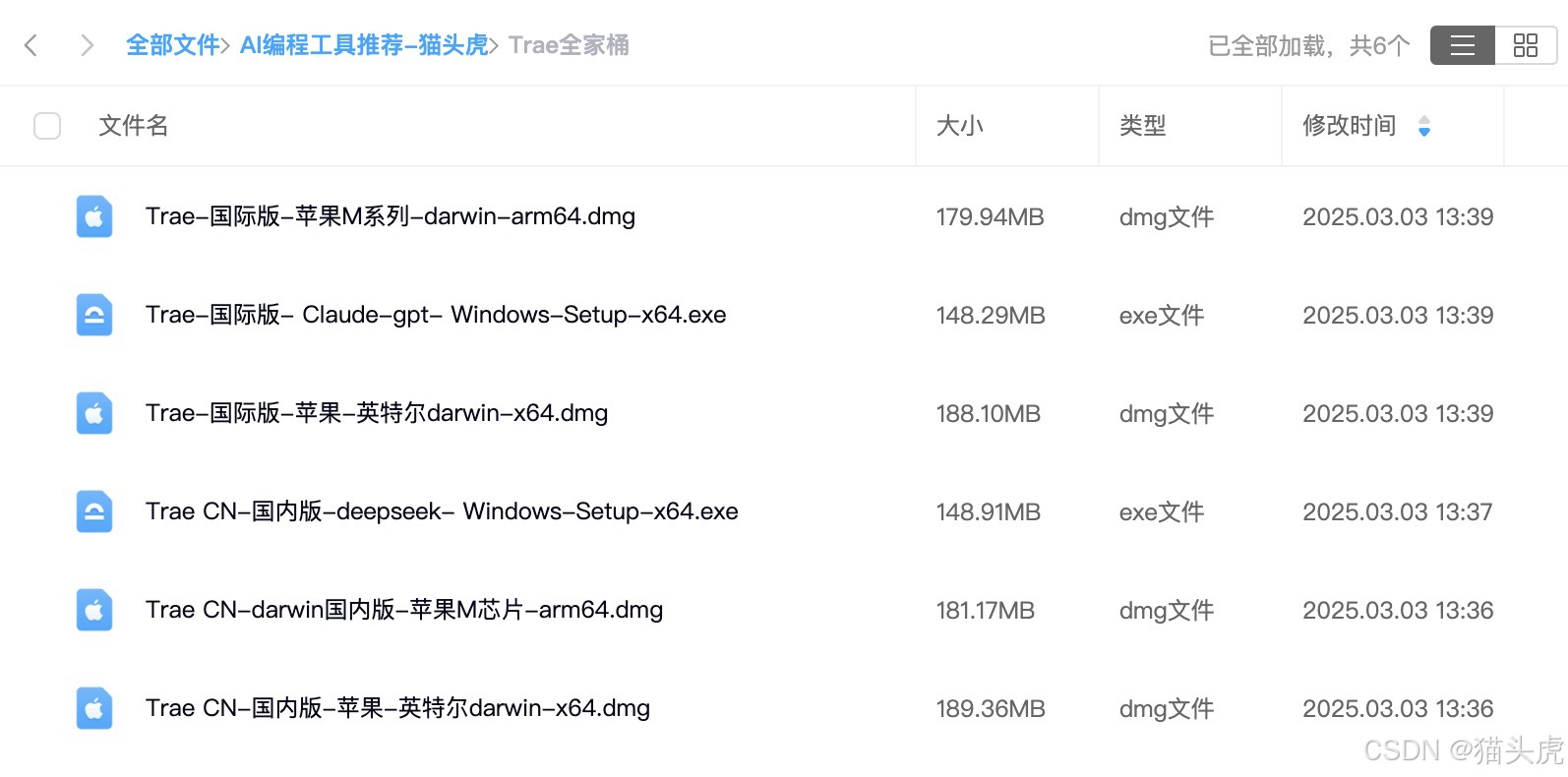Open Trae-国际版- Claude-gpt- Windows-Setup-x64.exe

tap(436, 315)
